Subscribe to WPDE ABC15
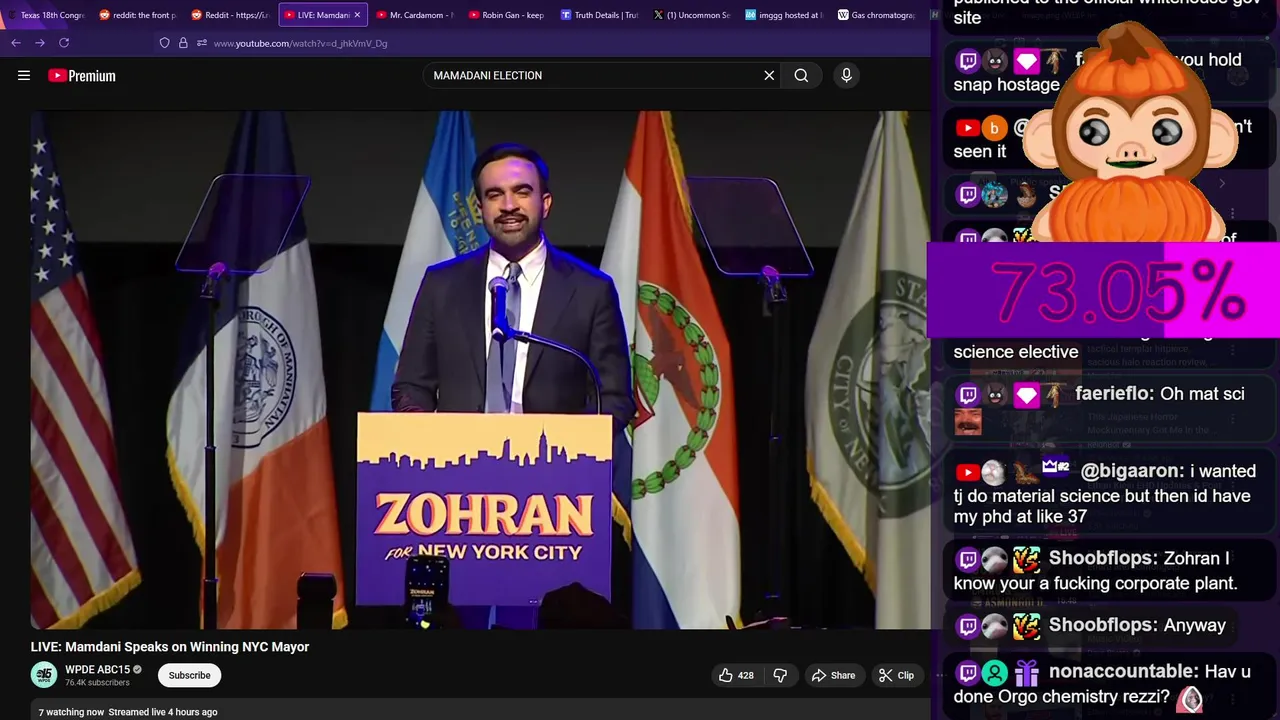Viewport: 1280px width, 720px height. coord(189,675)
